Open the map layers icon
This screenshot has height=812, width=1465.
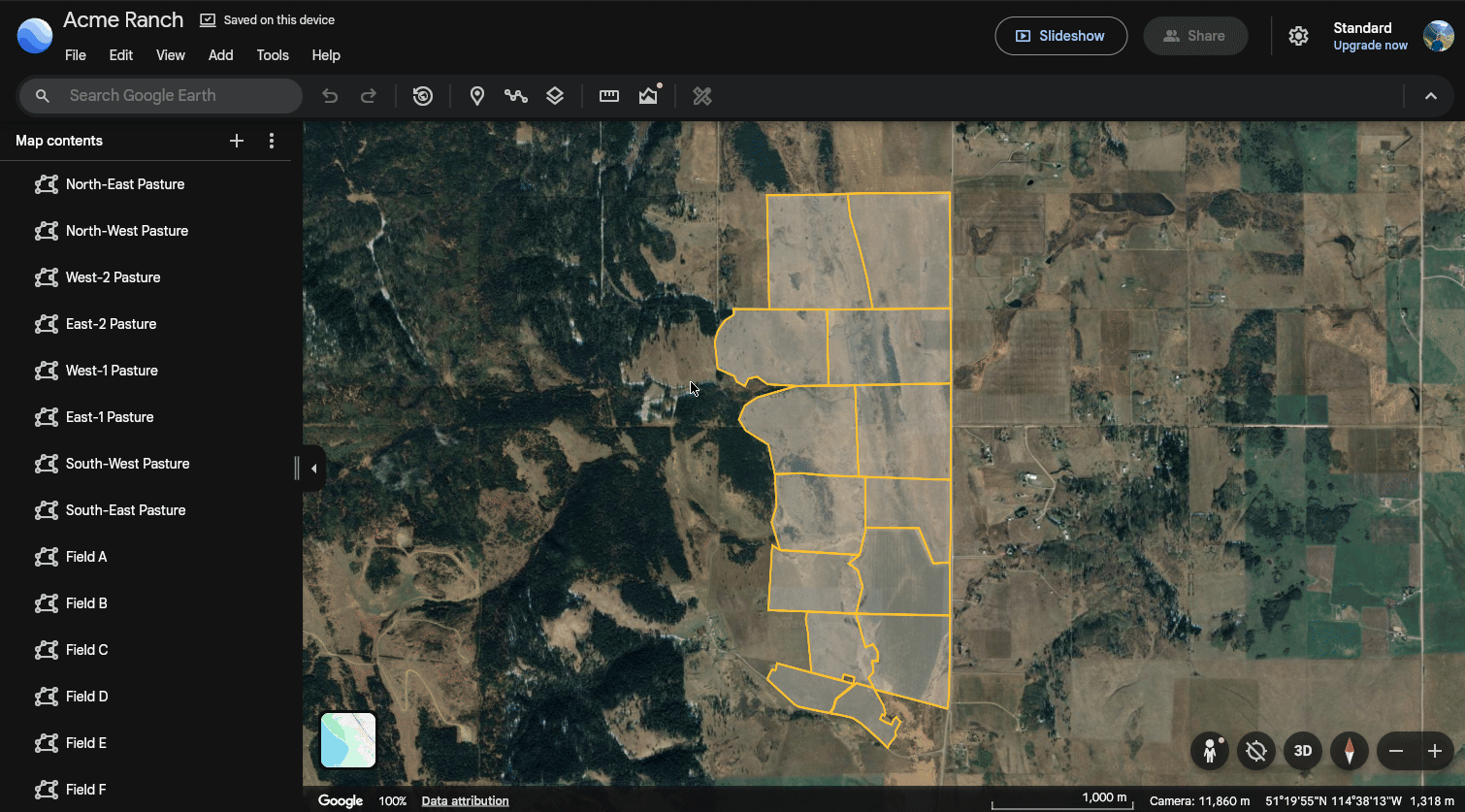pos(555,96)
